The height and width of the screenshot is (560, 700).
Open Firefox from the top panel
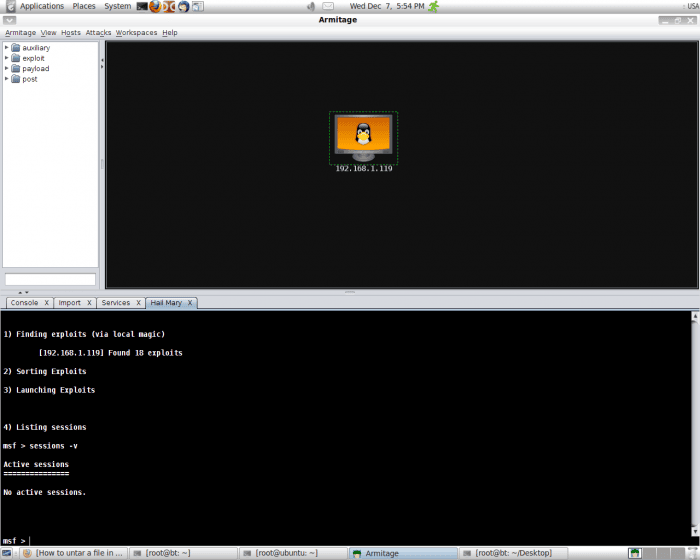[155, 6]
